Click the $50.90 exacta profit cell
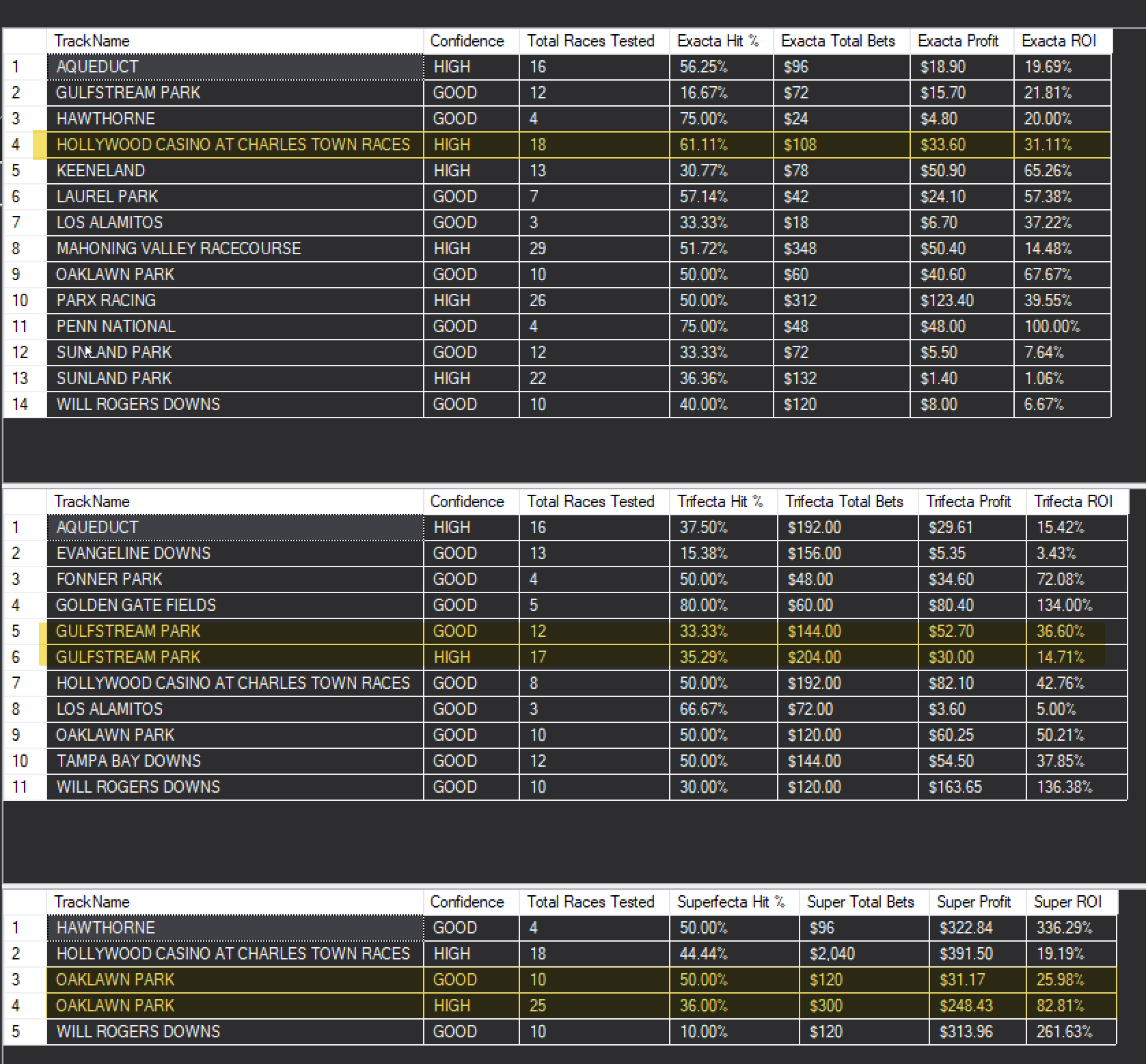The height and width of the screenshot is (1064, 1146). pyautogui.click(x=962, y=171)
